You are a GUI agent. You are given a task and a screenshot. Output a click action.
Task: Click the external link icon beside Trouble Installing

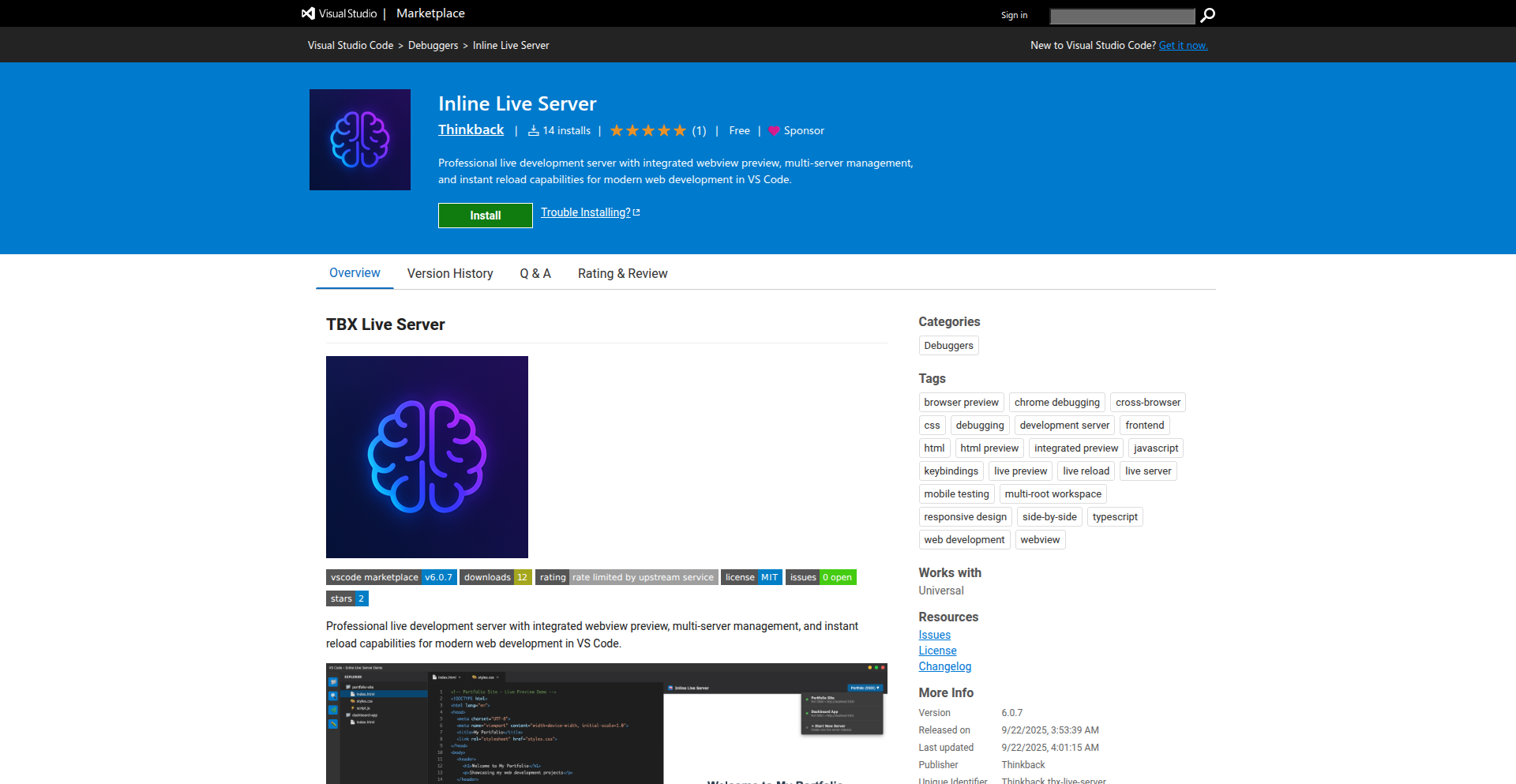(x=636, y=212)
